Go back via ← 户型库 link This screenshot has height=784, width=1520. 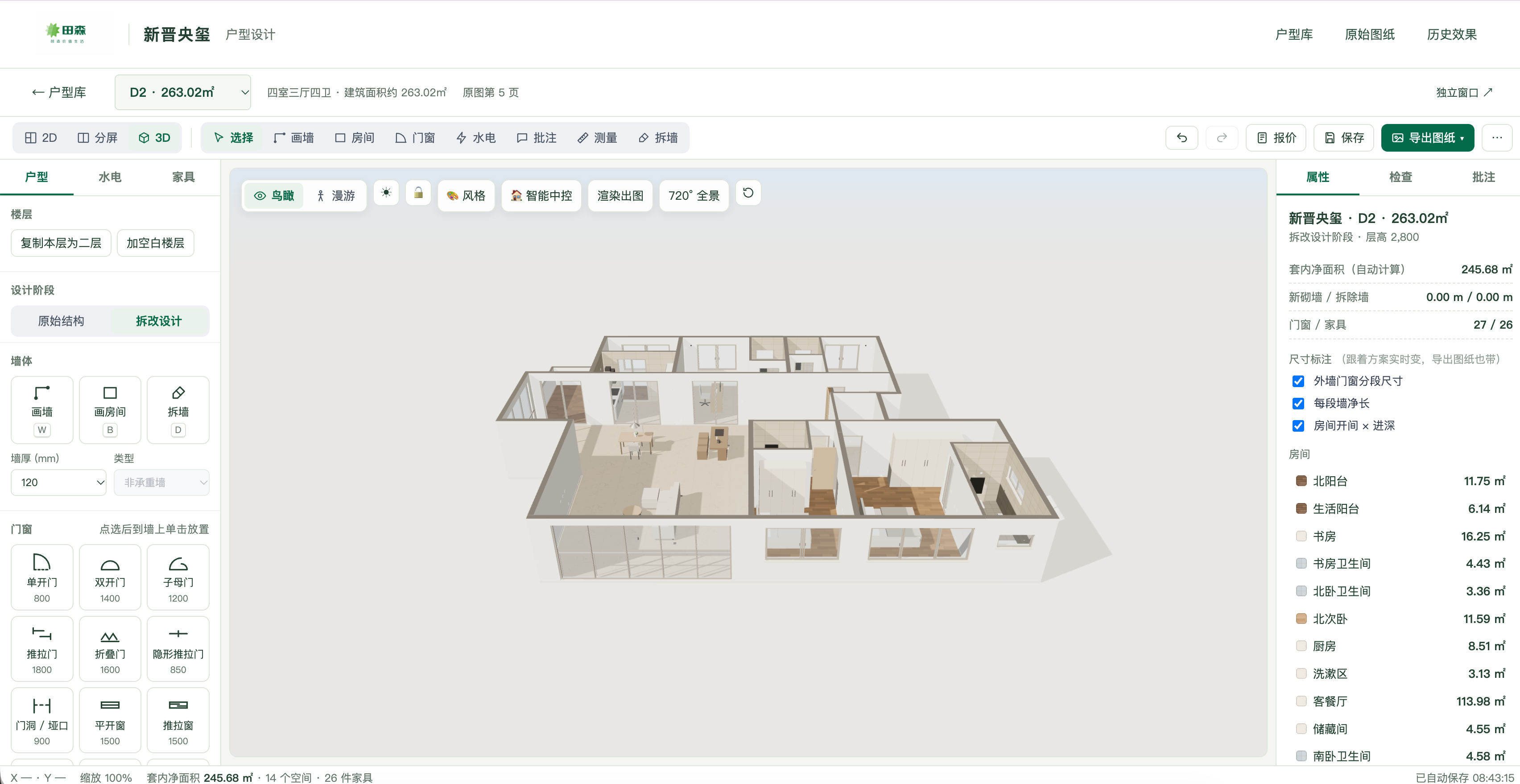59,93
